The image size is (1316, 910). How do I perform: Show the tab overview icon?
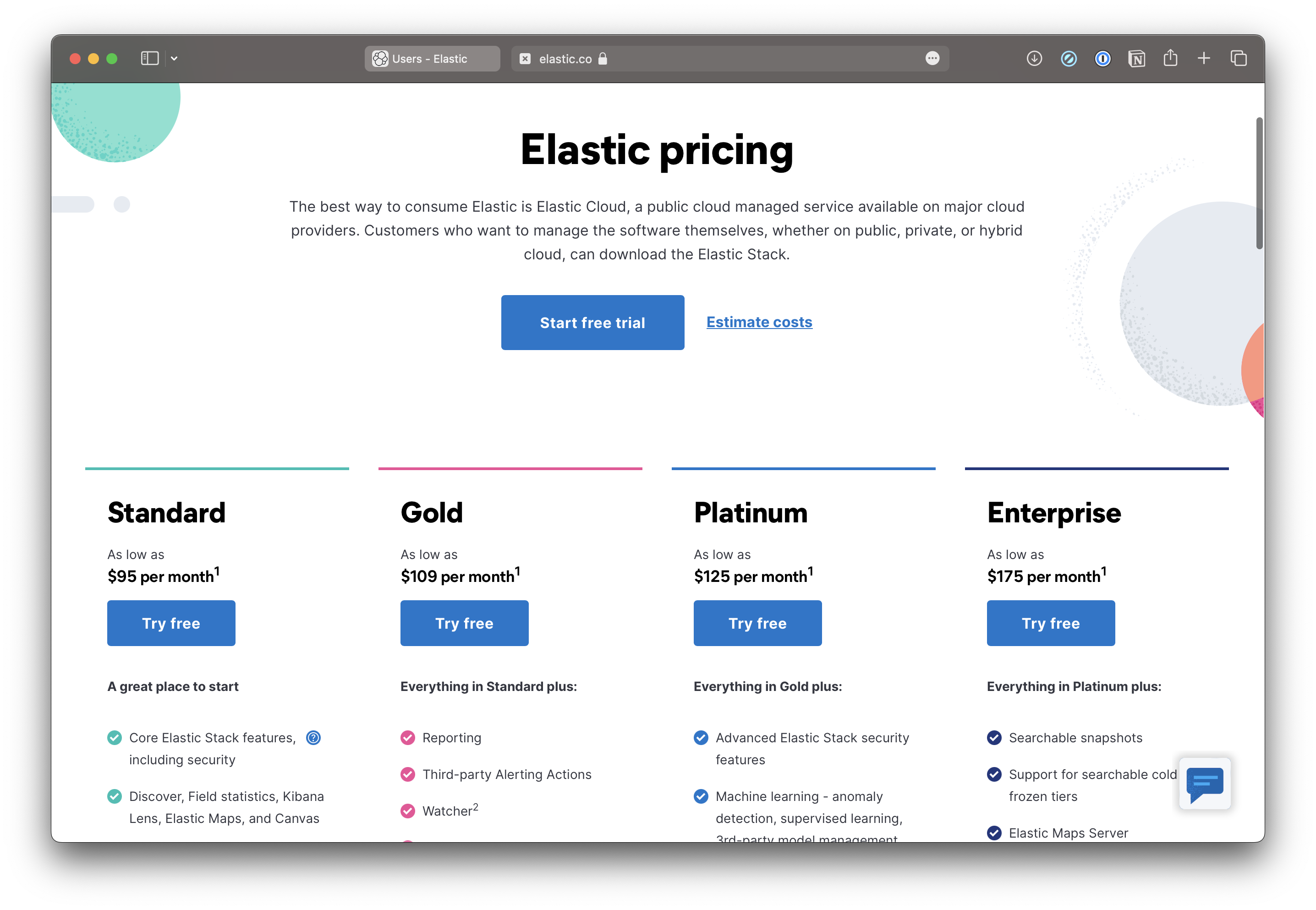[1239, 58]
